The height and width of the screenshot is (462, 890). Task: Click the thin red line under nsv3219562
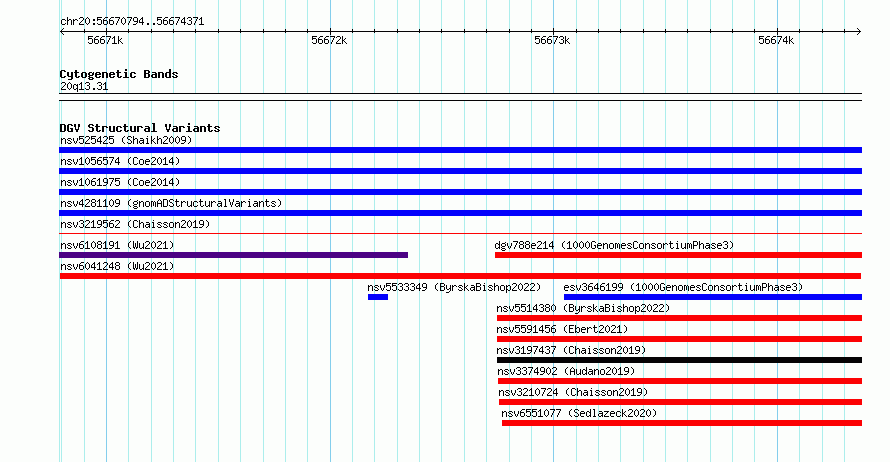point(460,233)
